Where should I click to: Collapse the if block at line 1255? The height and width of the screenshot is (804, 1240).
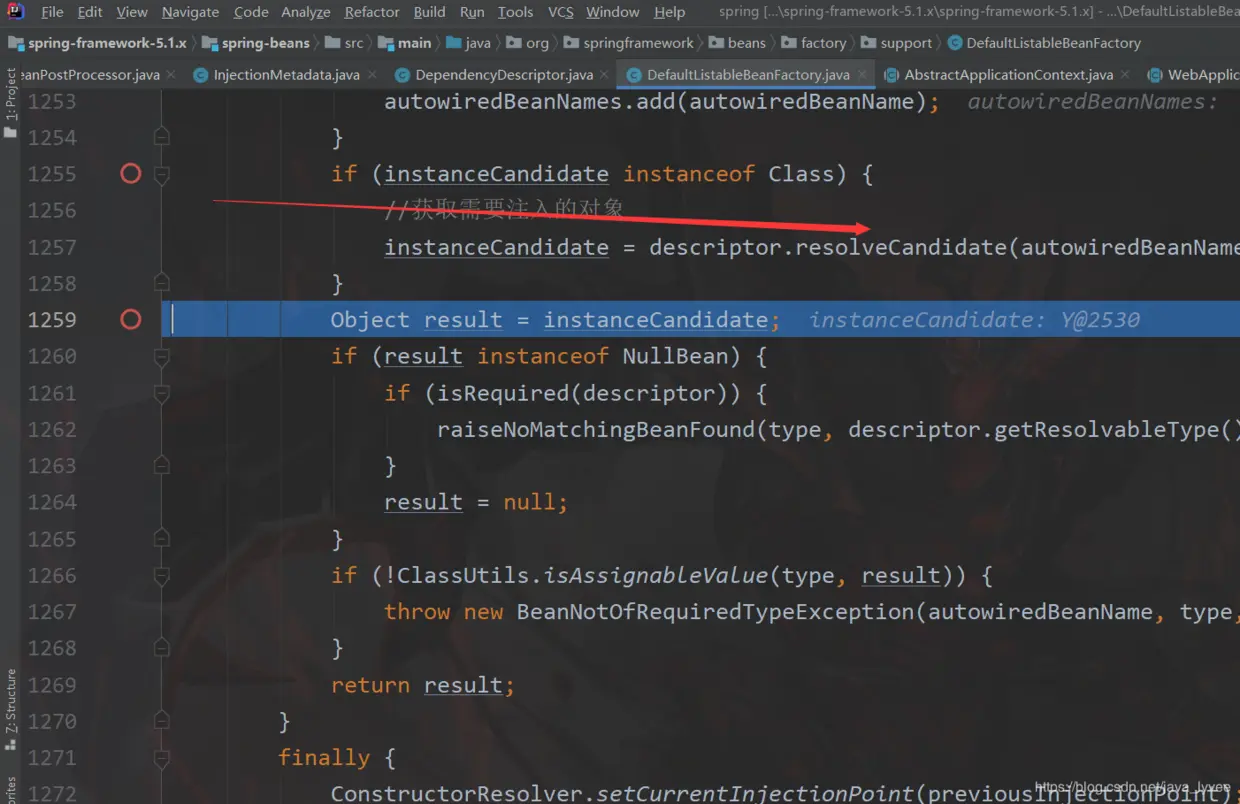[x=162, y=174]
